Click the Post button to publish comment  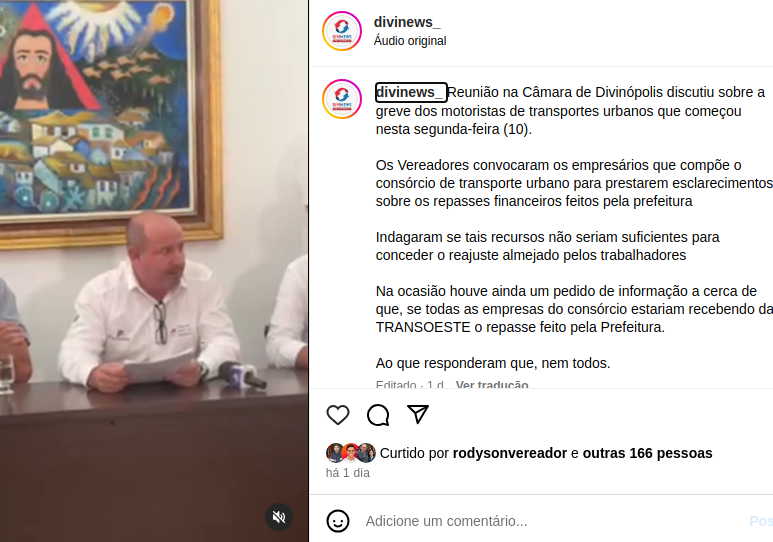(761, 521)
